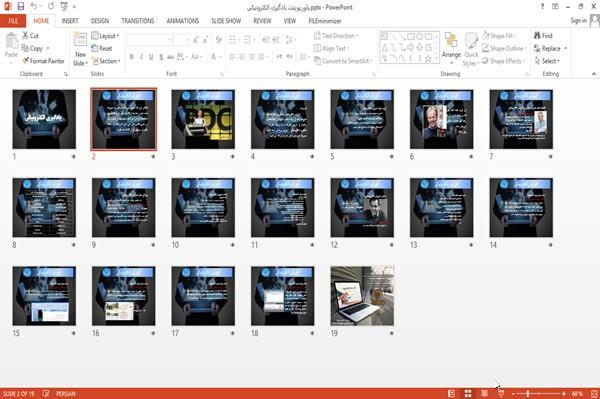Click the Find binoculars icon
The width and height of the screenshot is (600, 399).
(x=537, y=36)
